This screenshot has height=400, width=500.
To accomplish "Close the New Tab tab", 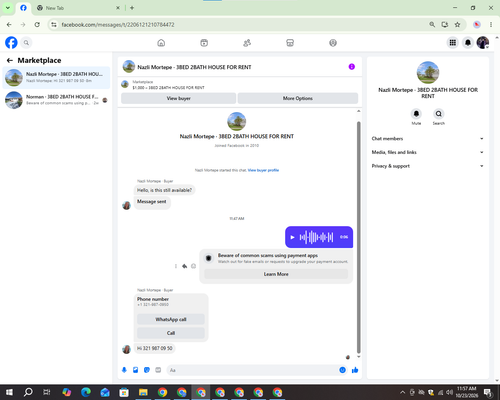I will (118, 8).
